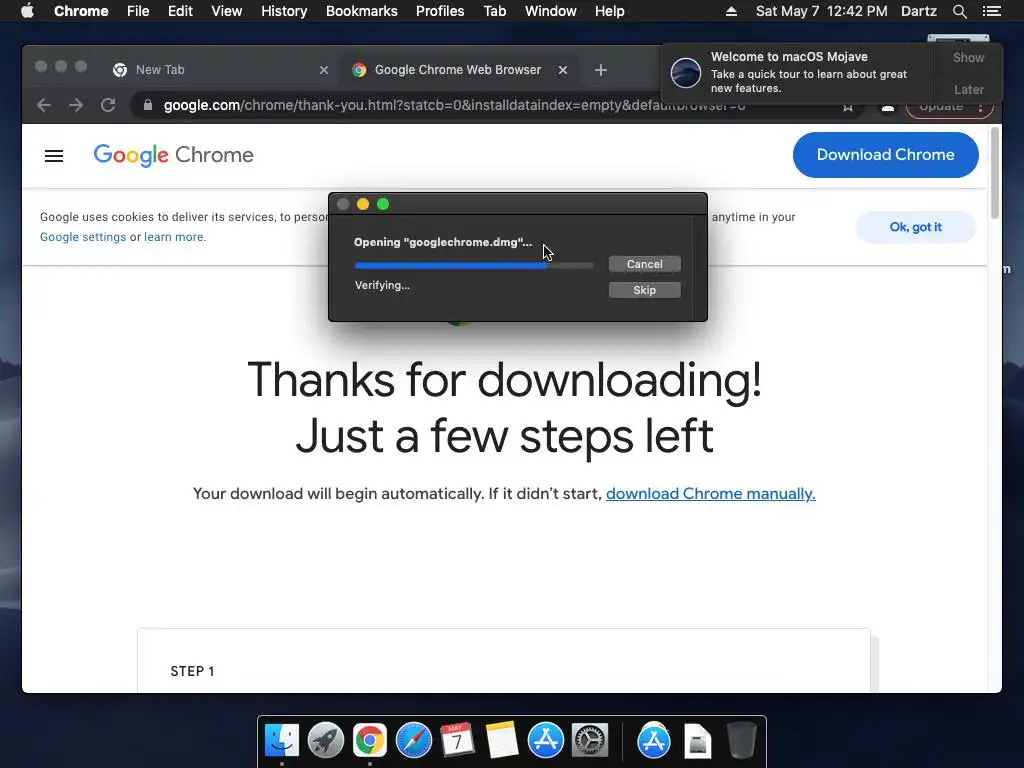The height and width of the screenshot is (768, 1024).
Task: Click download Chrome manually link
Action: 711,494
